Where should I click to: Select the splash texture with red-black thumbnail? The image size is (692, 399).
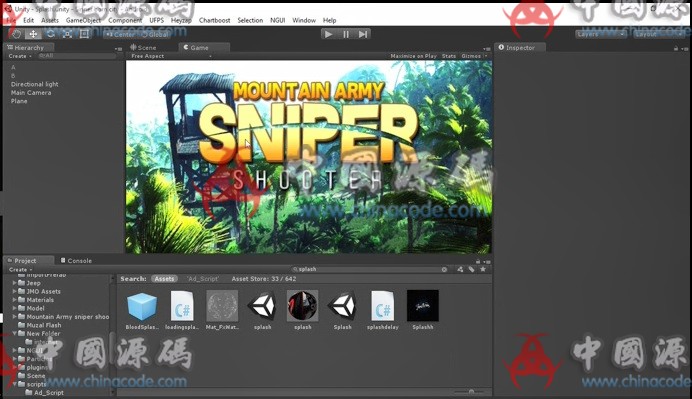pyautogui.click(x=302, y=306)
